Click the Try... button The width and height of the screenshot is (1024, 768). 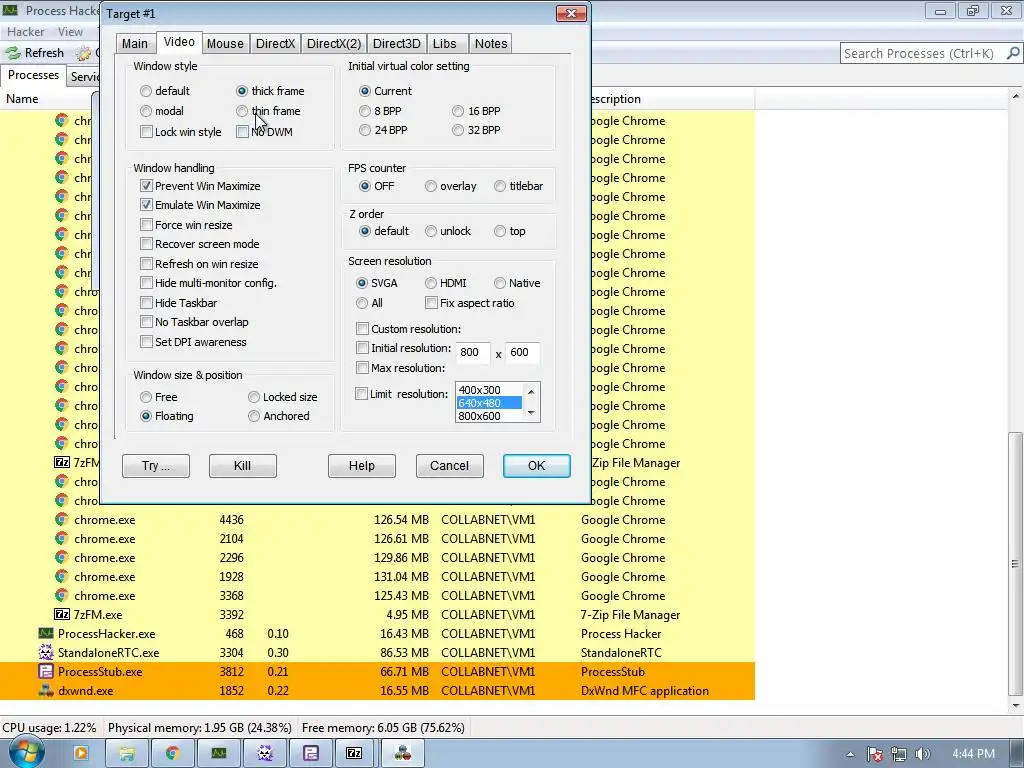156,466
